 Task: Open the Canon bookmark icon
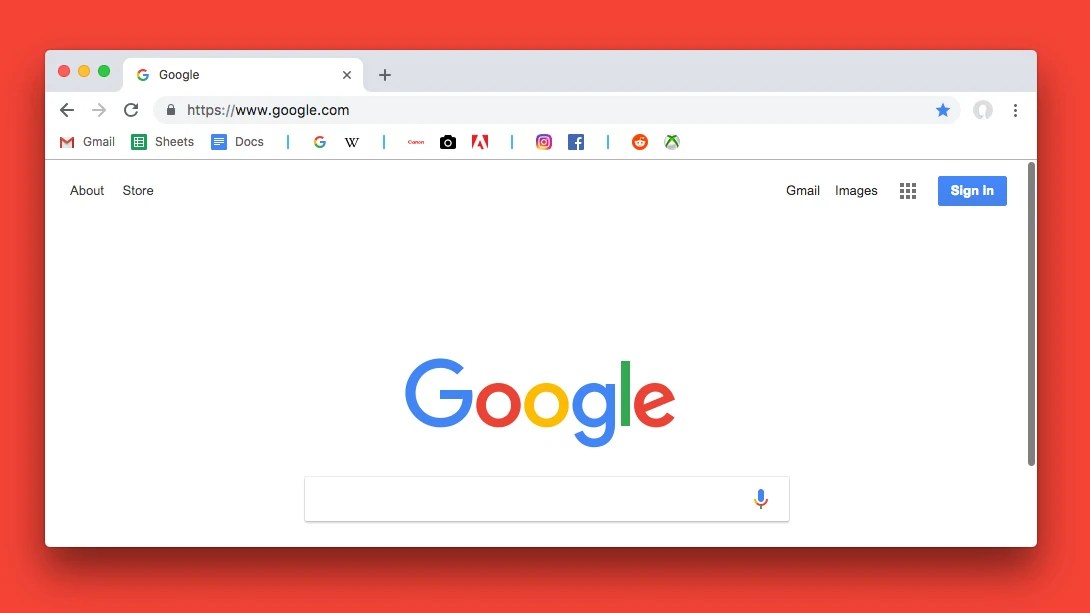click(x=416, y=142)
